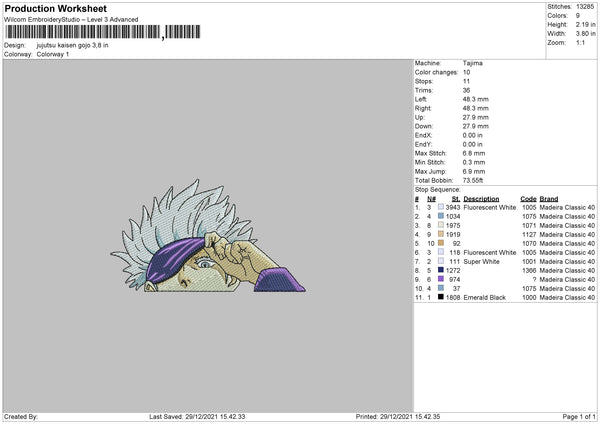Click the Machine value Tajima
The image size is (600, 424).
(473, 63)
